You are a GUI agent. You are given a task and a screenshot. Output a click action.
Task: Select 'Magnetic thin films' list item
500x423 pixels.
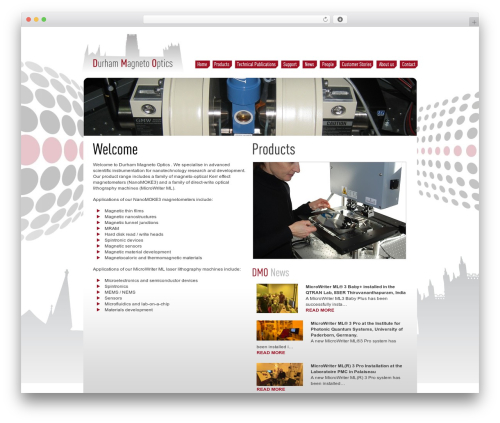tap(124, 211)
